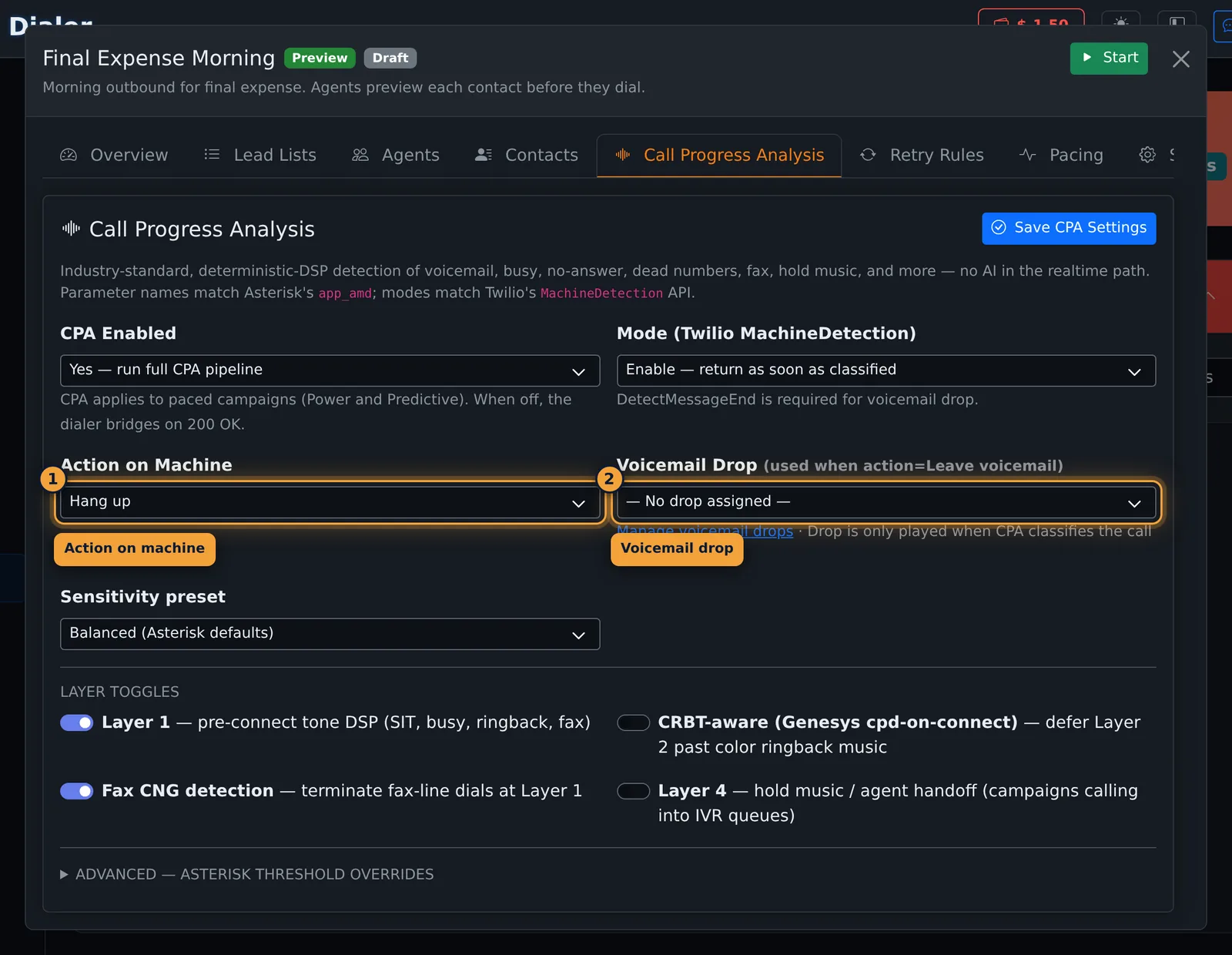
Task: Click the Final Expense Morning title
Action: (159, 58)
